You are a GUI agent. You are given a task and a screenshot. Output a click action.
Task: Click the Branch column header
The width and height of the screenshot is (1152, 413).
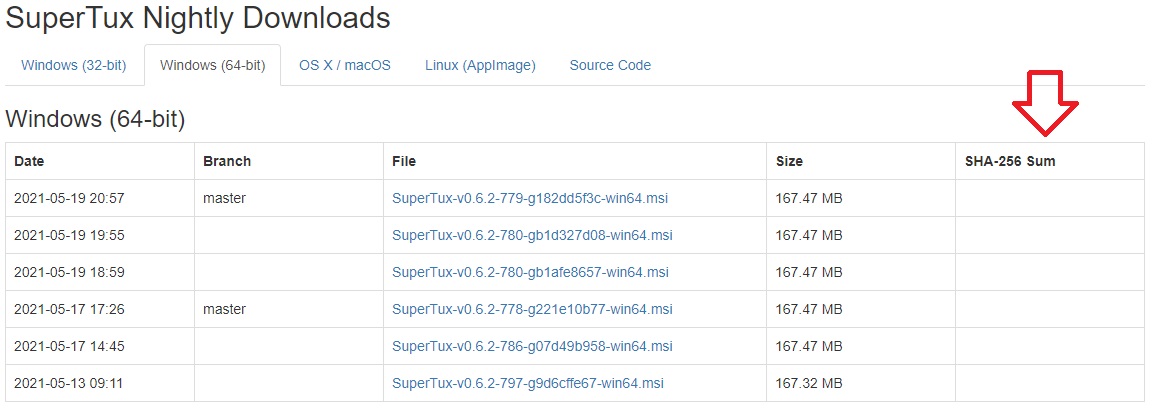point(227,161)
